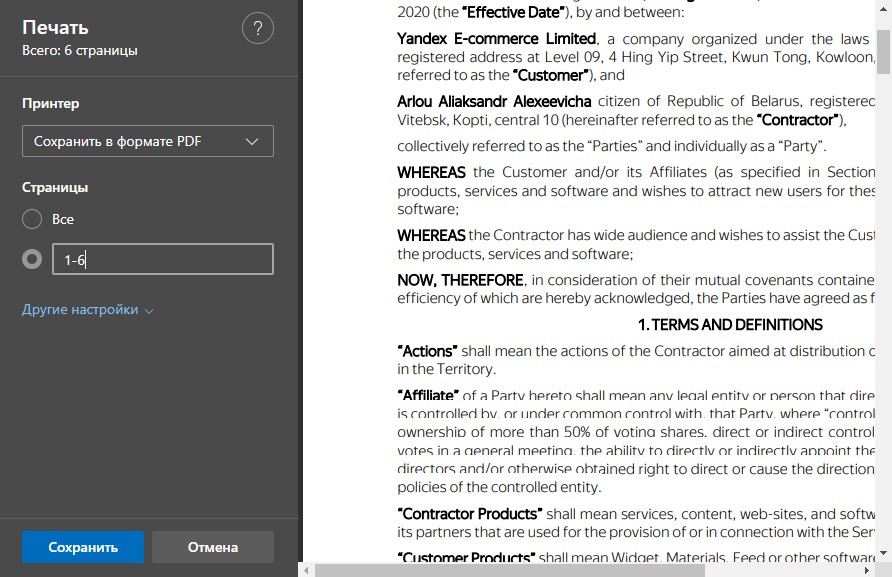Click the preview scroll-right arrow
This screenshot has height=577, width=892.
(867, 570)
